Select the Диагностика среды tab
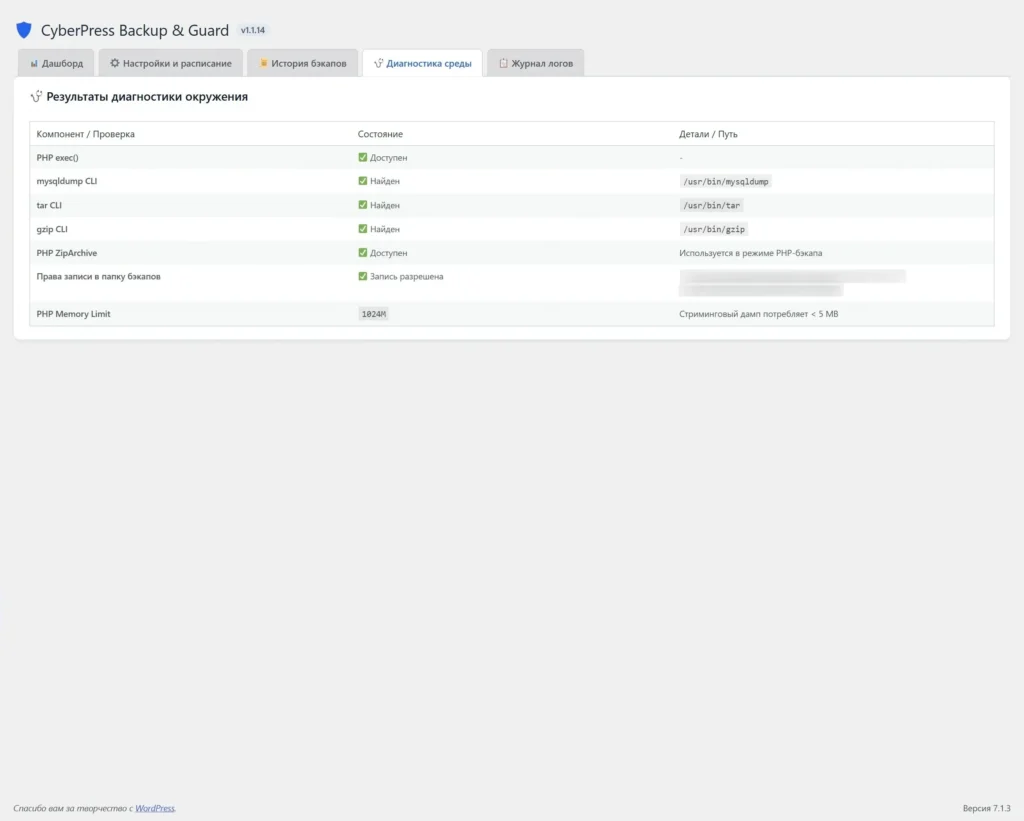This screenshot has width=1024, height=821. (423, 63)
